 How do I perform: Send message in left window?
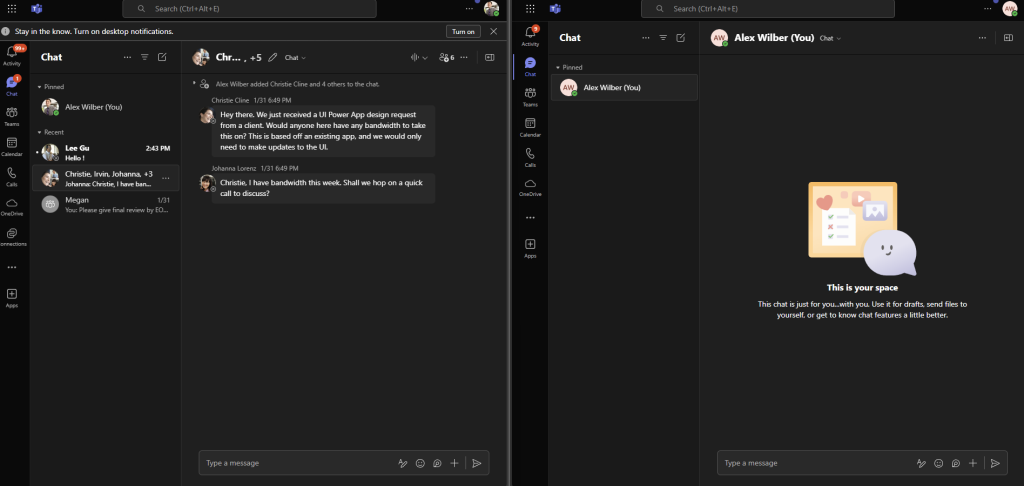(x=477, y=463)
